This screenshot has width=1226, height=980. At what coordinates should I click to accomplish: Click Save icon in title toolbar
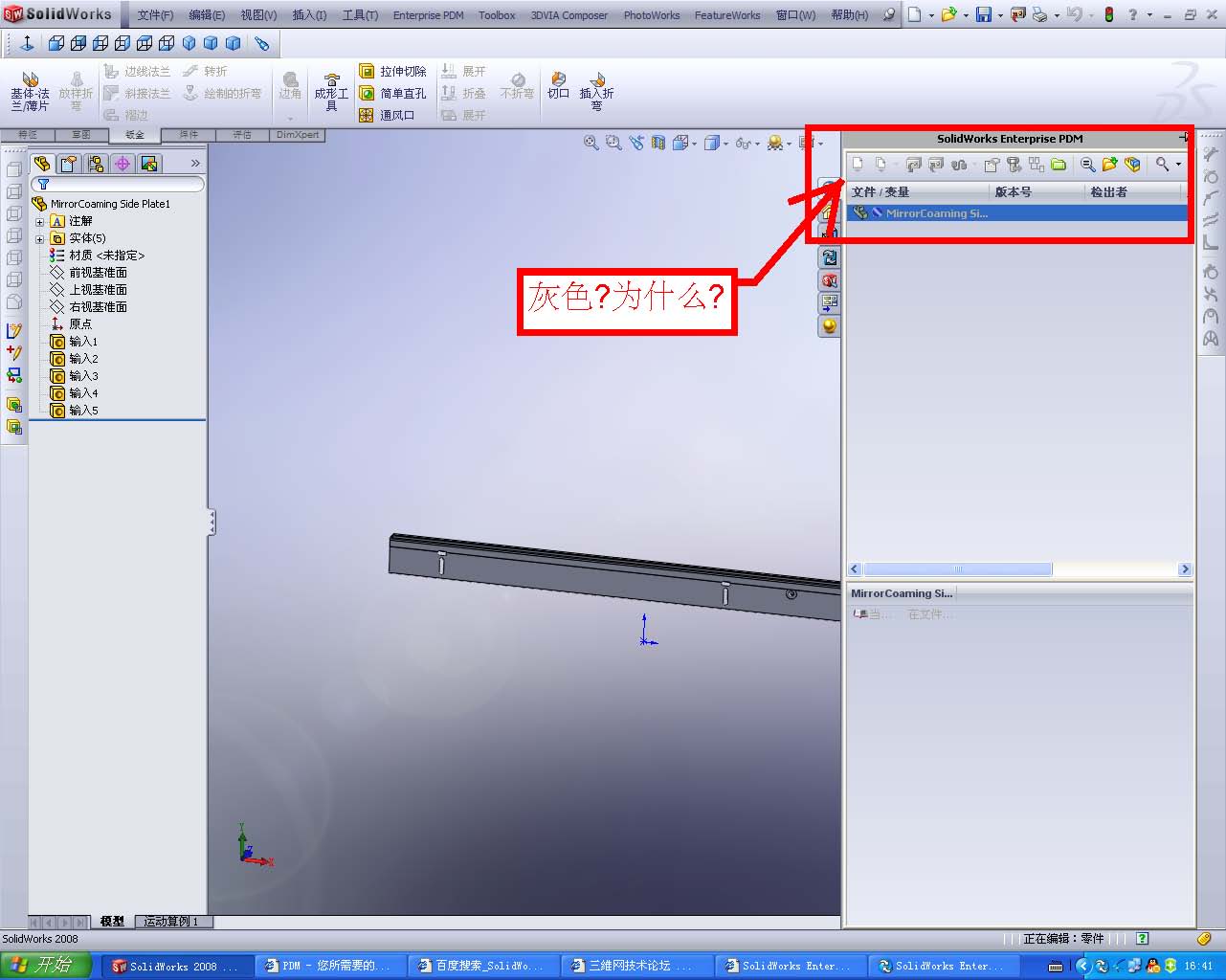click(x=983, y=14)
